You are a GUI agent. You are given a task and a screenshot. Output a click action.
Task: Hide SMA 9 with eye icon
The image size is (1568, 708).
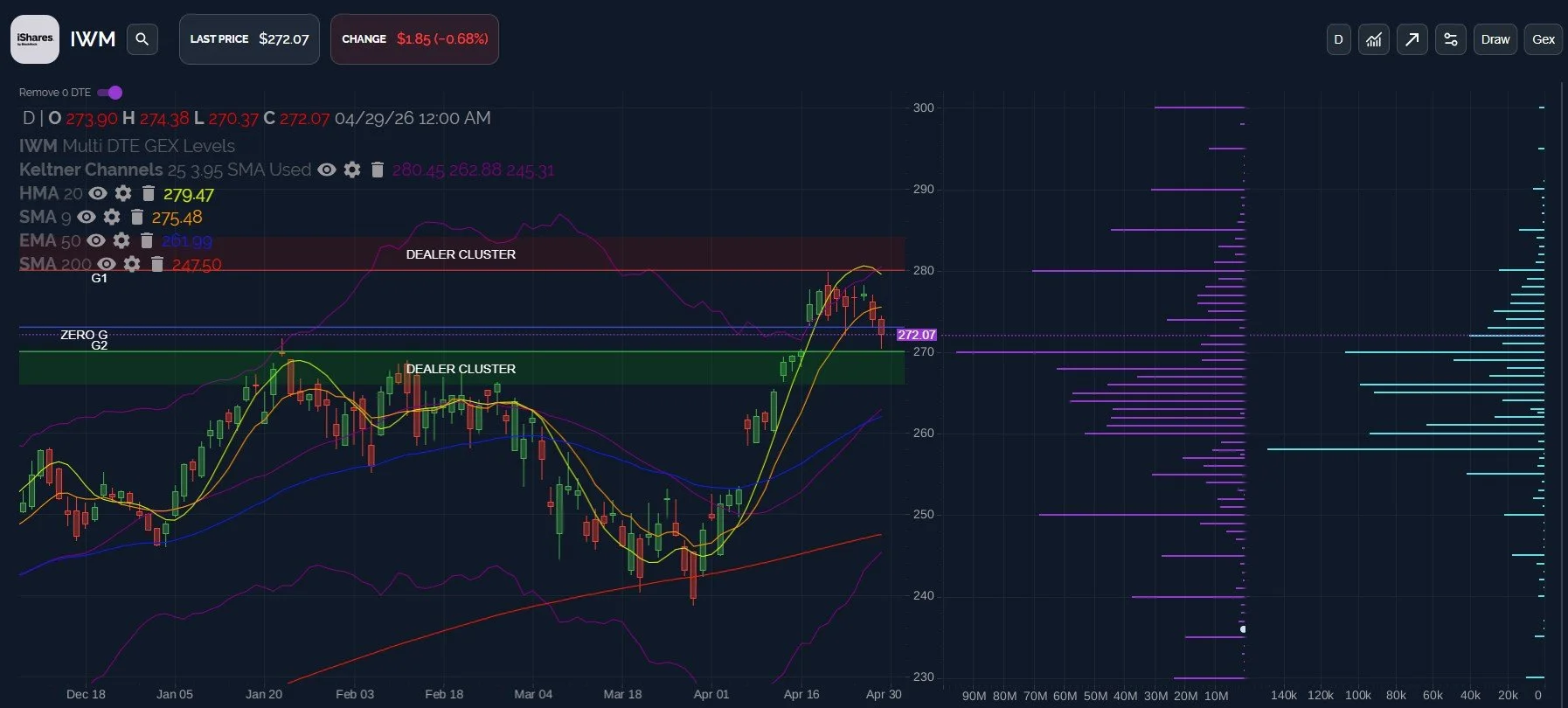point(87,217)
